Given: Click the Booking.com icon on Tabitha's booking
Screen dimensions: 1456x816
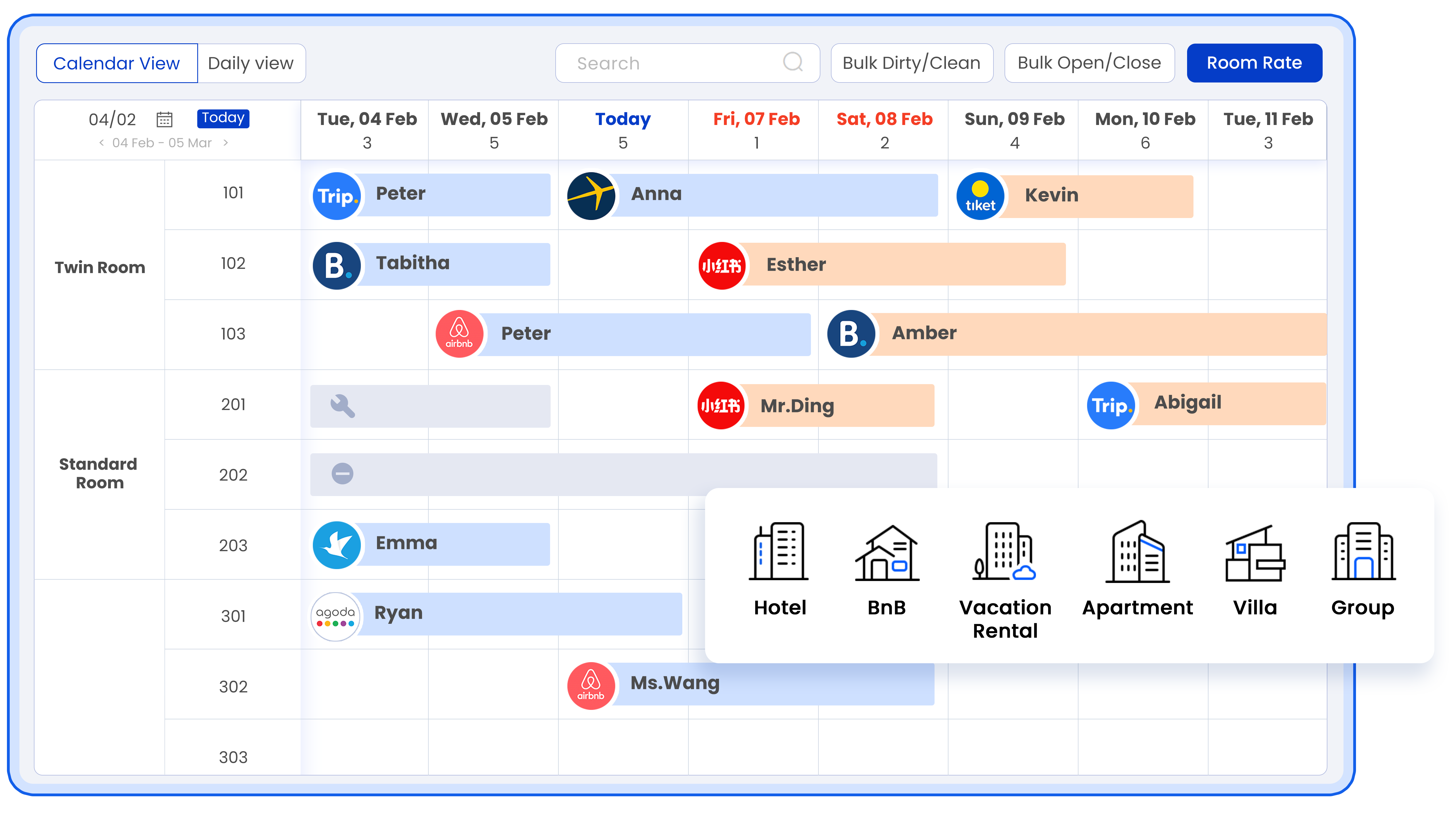Looking at the screenshot, I should (337, 266).
